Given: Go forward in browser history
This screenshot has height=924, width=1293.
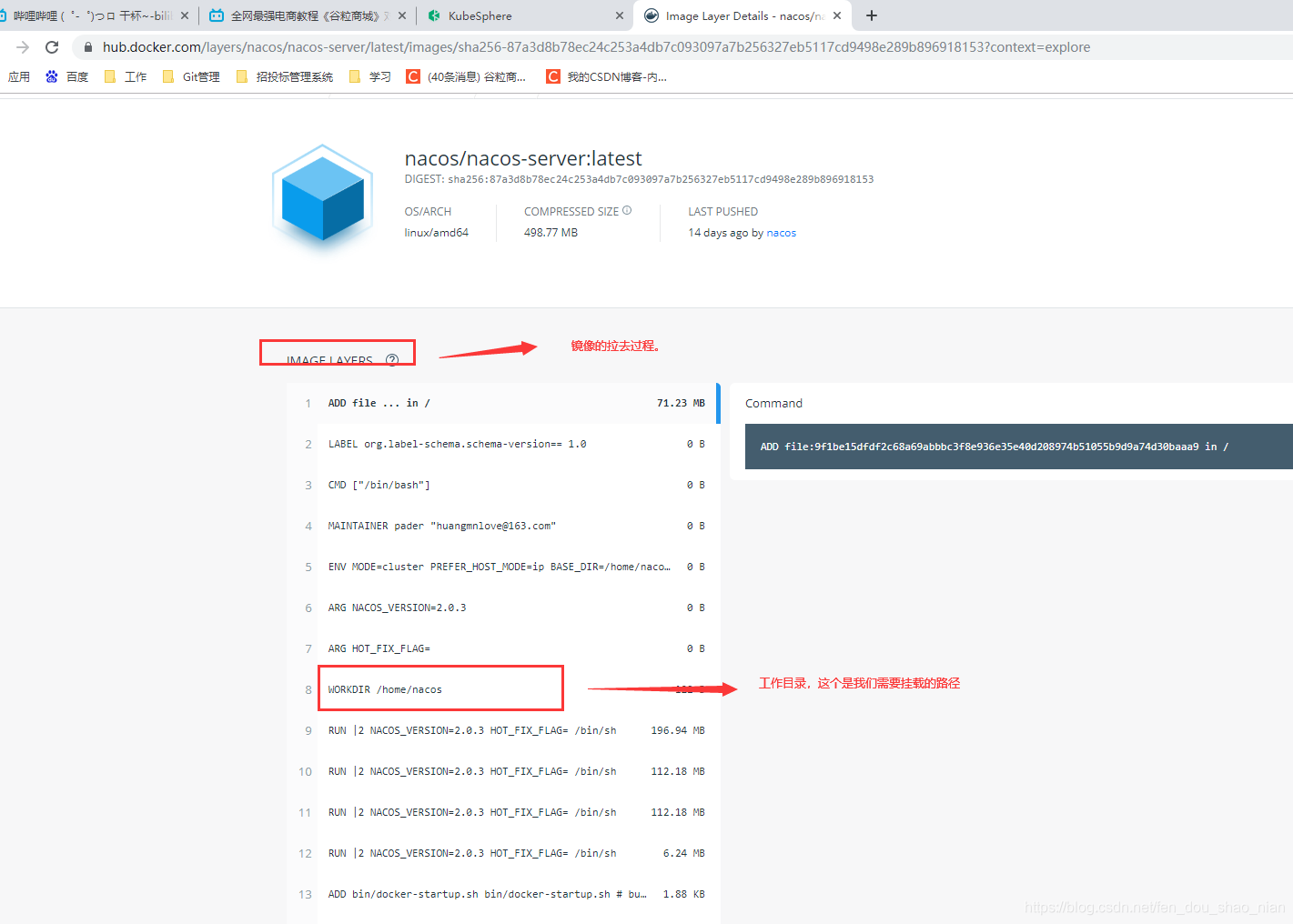Looking at the screenshot, I should point(23,47).
